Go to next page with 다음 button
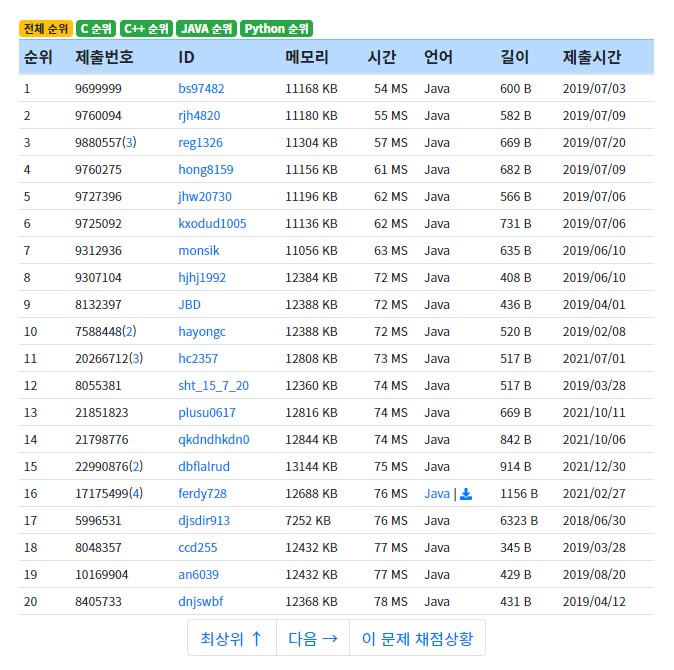Viewport: 674px width, 670px height. tap(313, 638)
